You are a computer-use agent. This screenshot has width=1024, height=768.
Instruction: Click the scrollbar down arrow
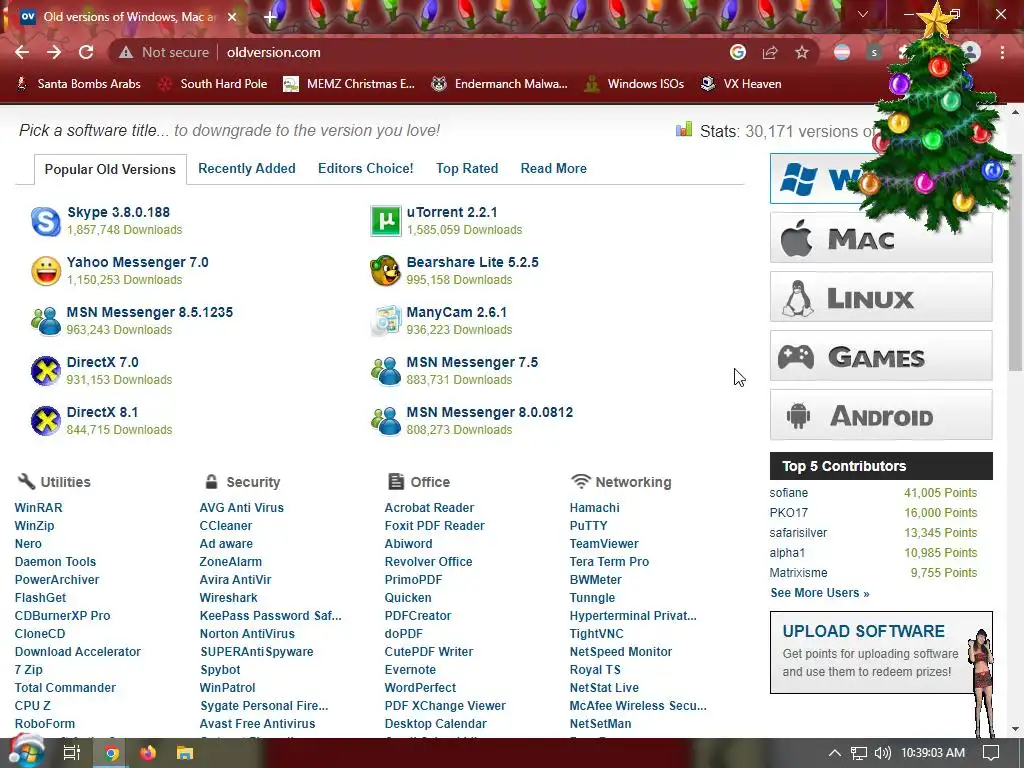pyautogui.click(x=1016, y=729)
